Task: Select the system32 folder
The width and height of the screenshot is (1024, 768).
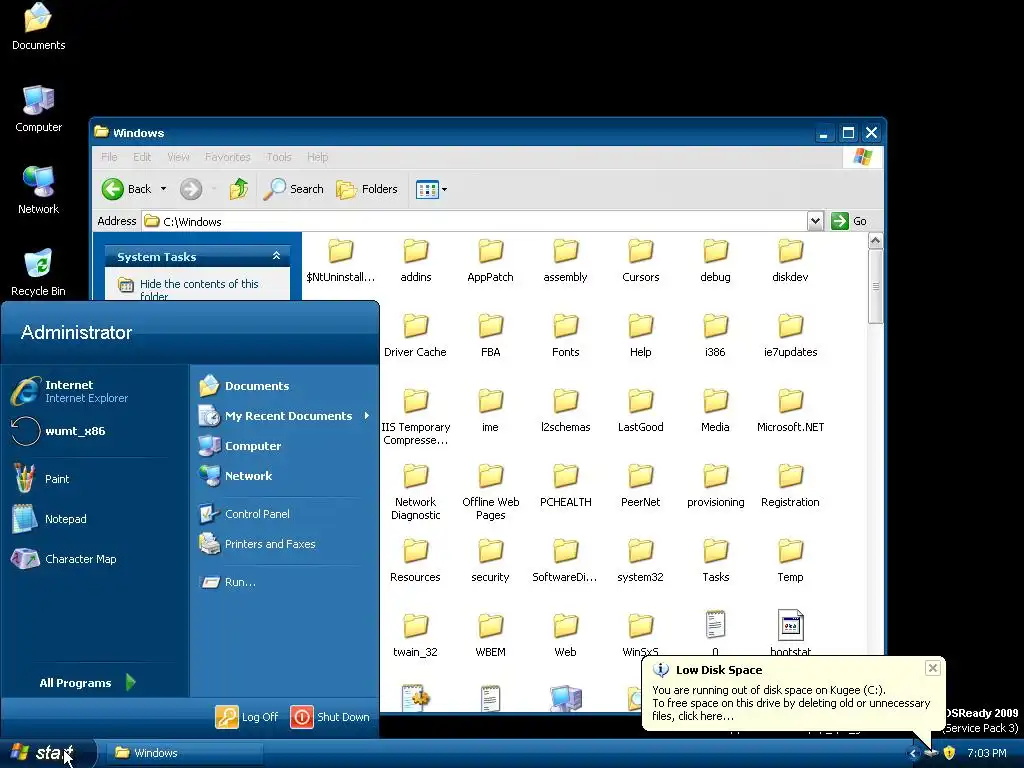Action: coord(641,560)
